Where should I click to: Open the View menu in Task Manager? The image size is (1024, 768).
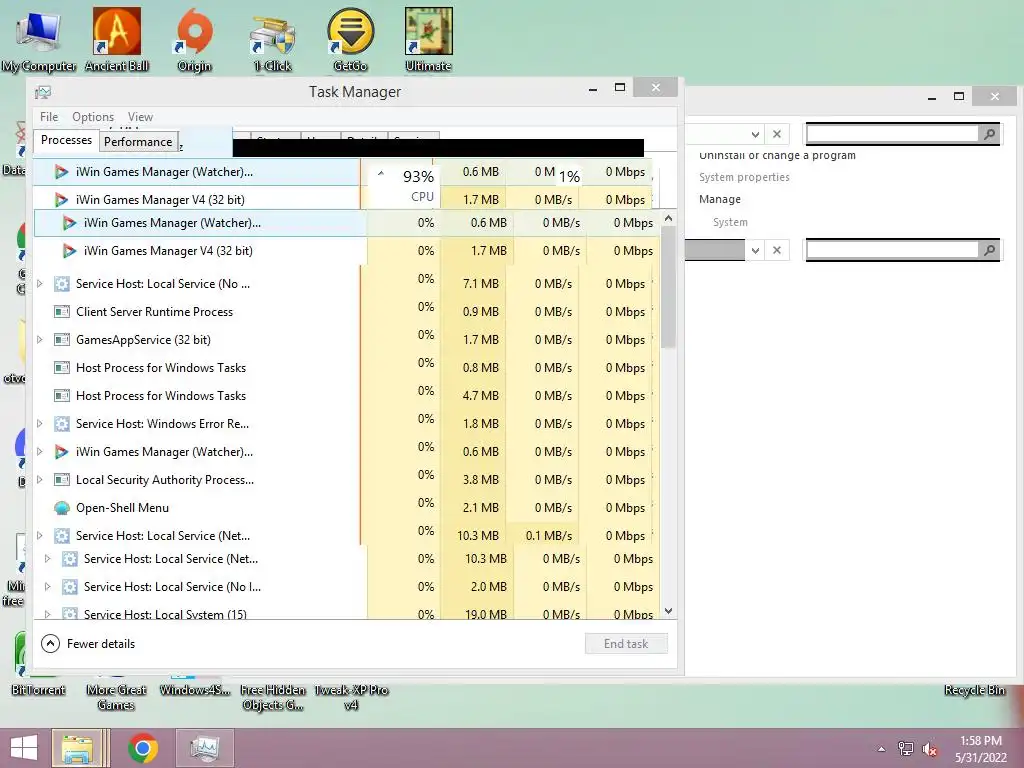point(140,117)
